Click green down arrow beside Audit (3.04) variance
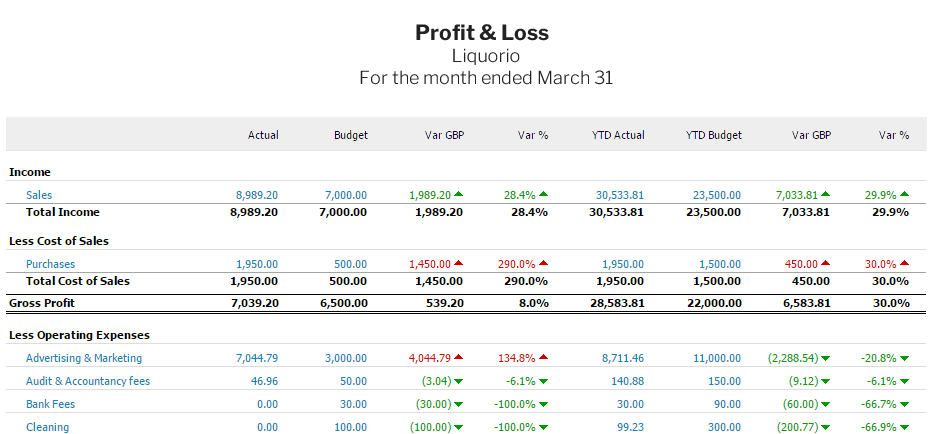 coord(459,381)
